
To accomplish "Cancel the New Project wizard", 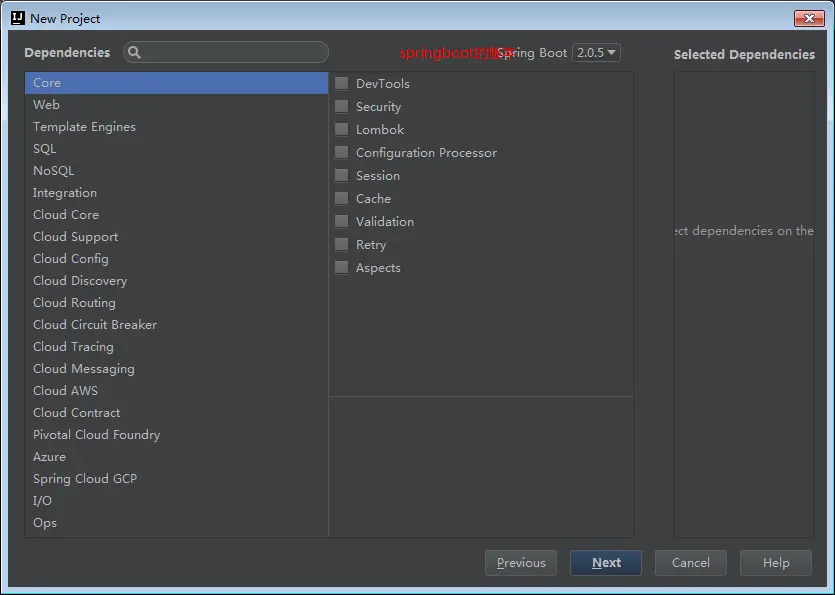I will point(691,563).
